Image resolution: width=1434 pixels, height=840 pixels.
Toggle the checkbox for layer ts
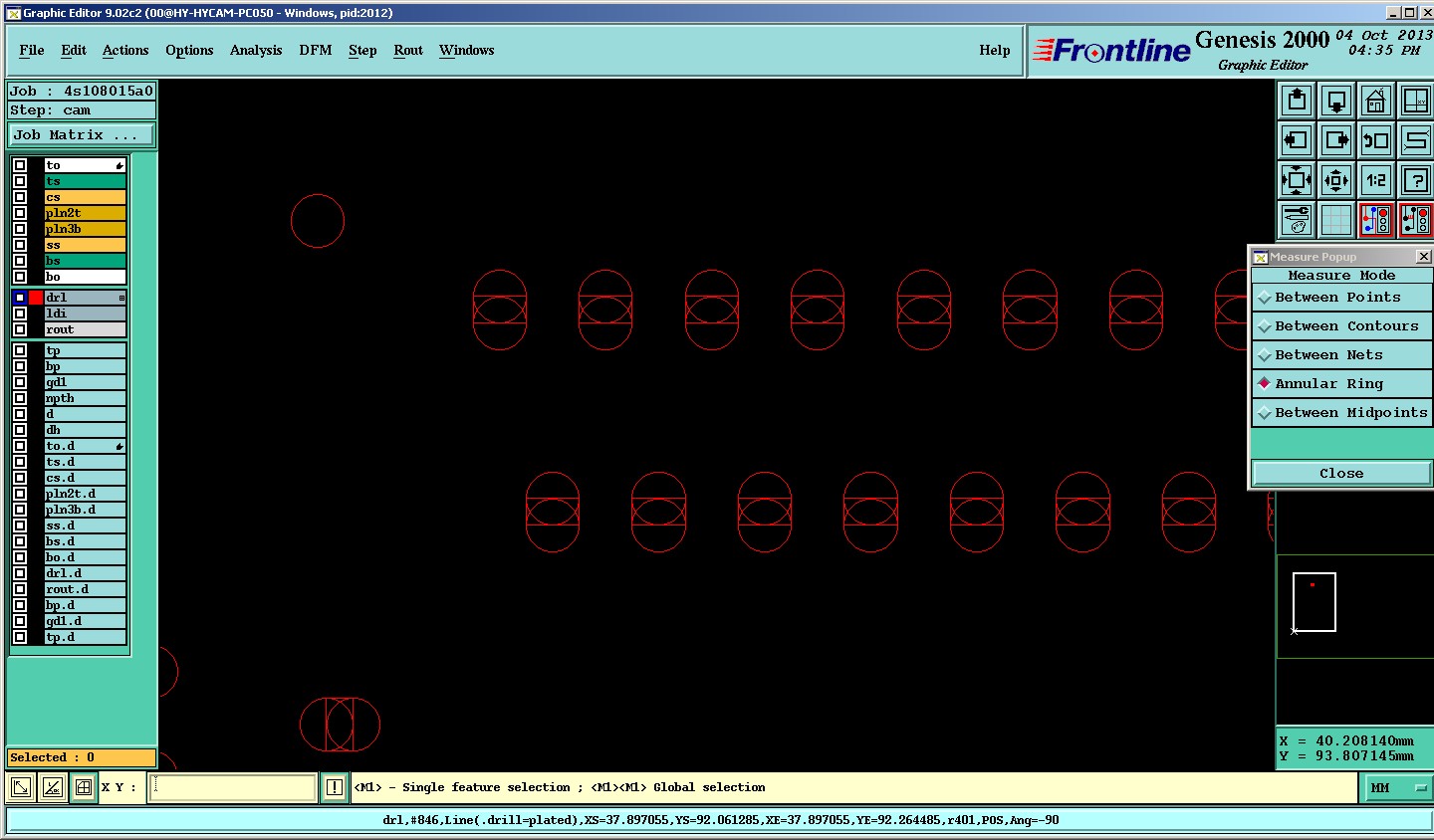coord(20,181)
